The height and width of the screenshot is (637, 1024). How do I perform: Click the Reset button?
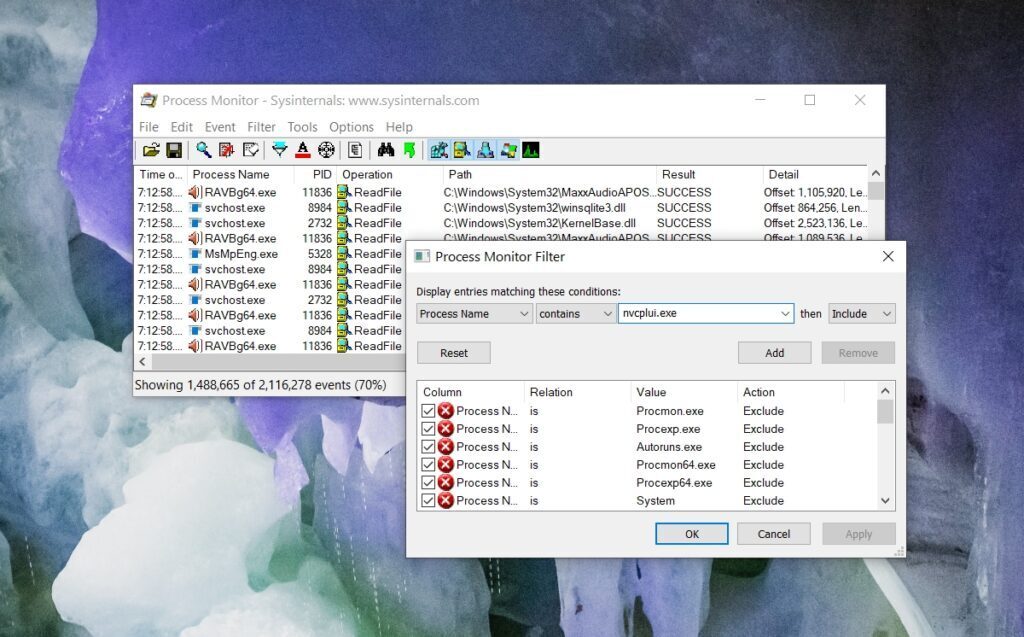coord(453,352)
